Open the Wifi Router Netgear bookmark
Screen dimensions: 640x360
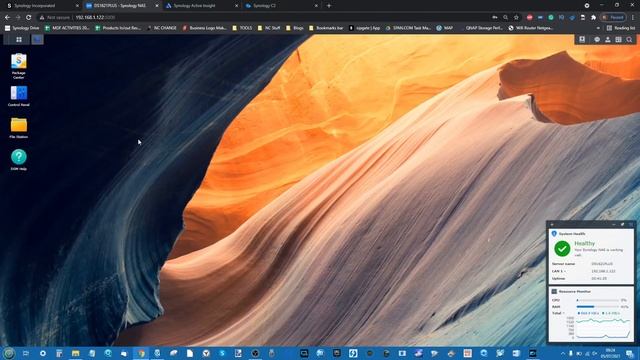[x=531, y=28]
